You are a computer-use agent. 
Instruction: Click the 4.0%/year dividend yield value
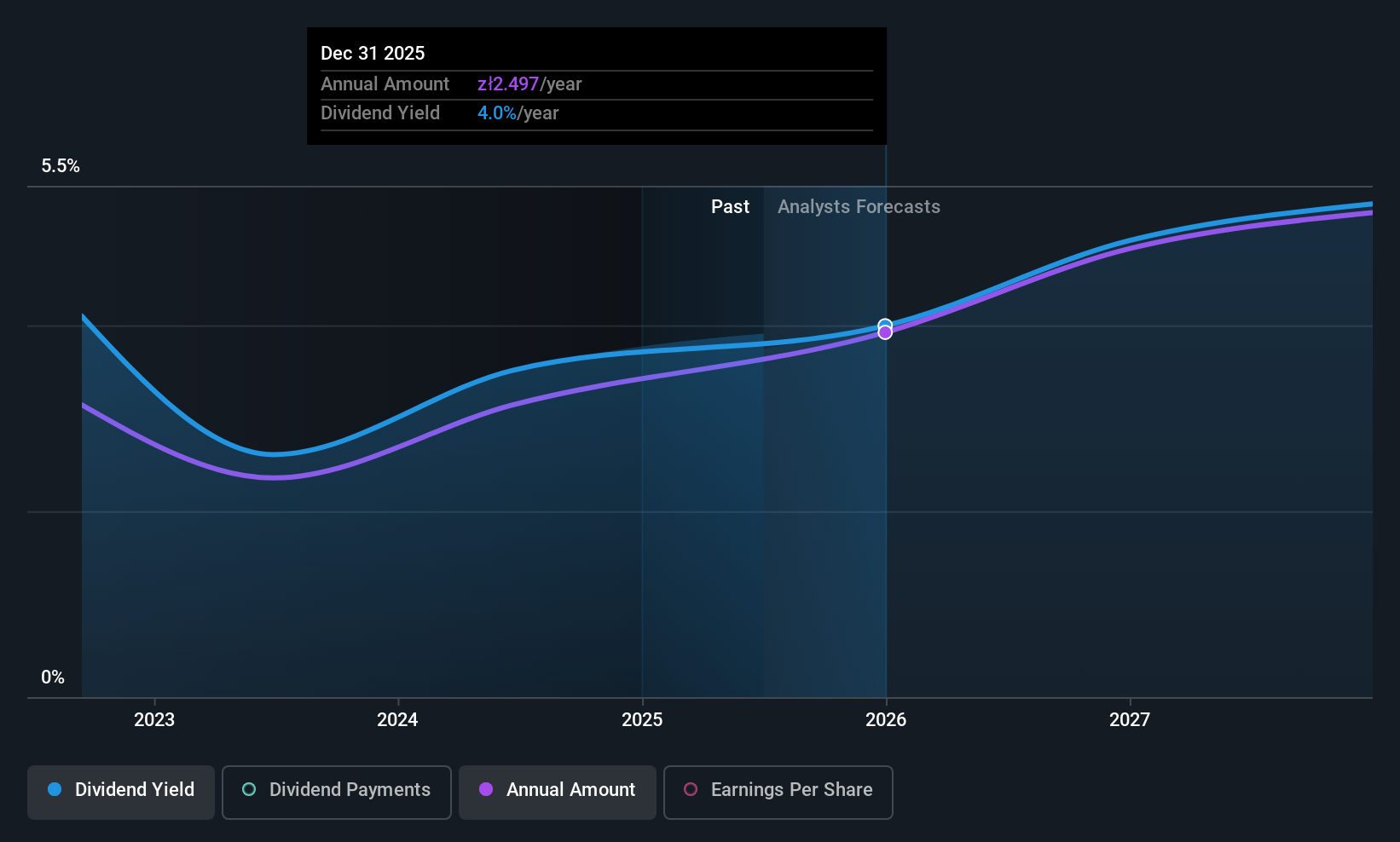click(x=518, y=112)
